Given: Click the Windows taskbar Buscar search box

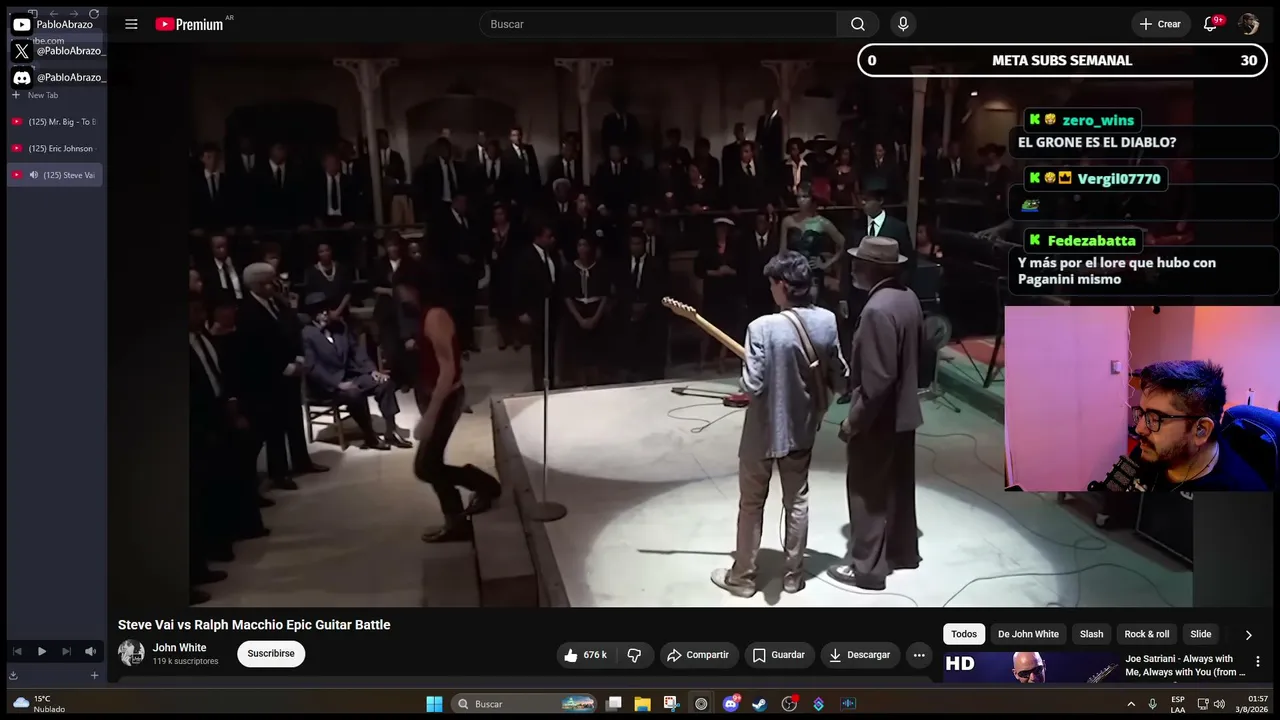Looking at the screenshot, I should tap(524, 704).
